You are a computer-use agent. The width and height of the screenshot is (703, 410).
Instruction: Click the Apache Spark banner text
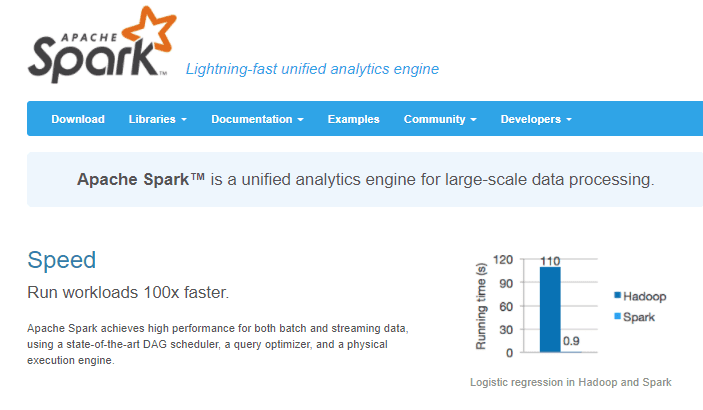[x=365, y=179]
